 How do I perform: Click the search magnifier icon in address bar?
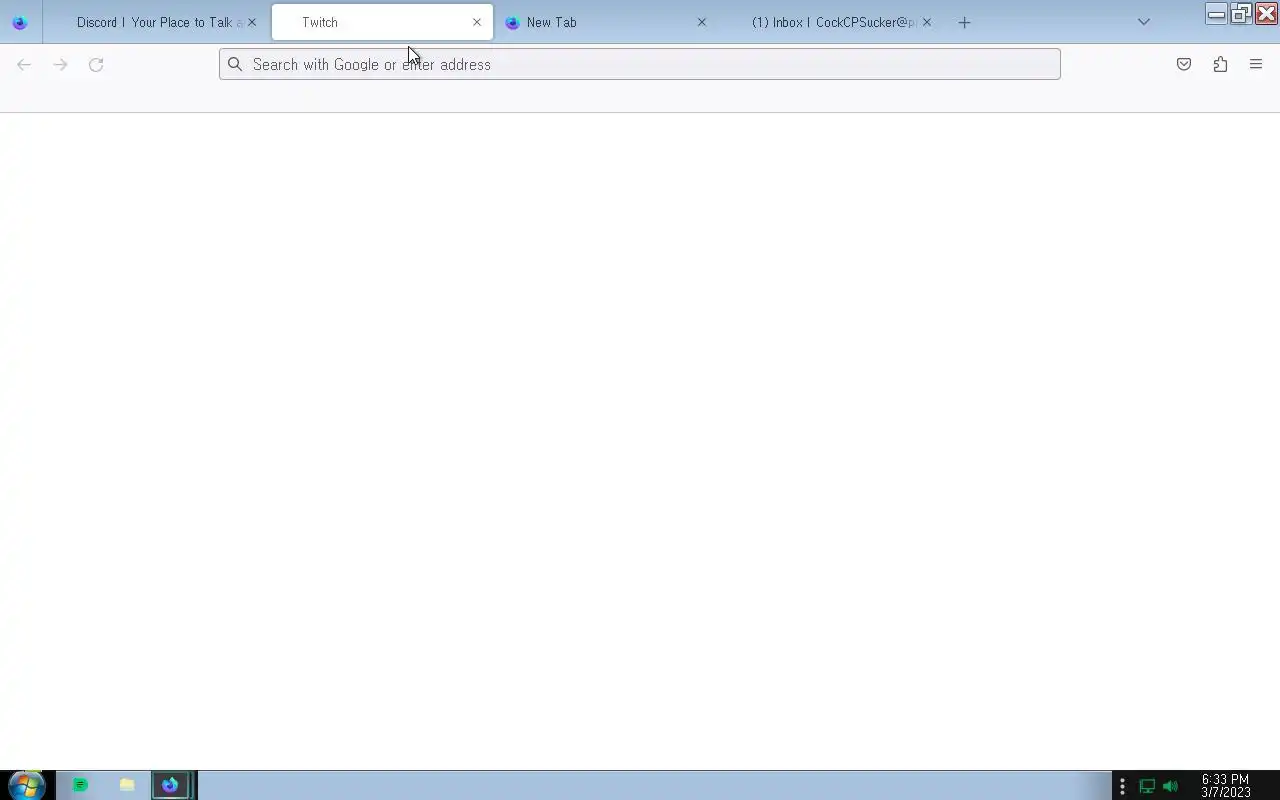(235, 64)
